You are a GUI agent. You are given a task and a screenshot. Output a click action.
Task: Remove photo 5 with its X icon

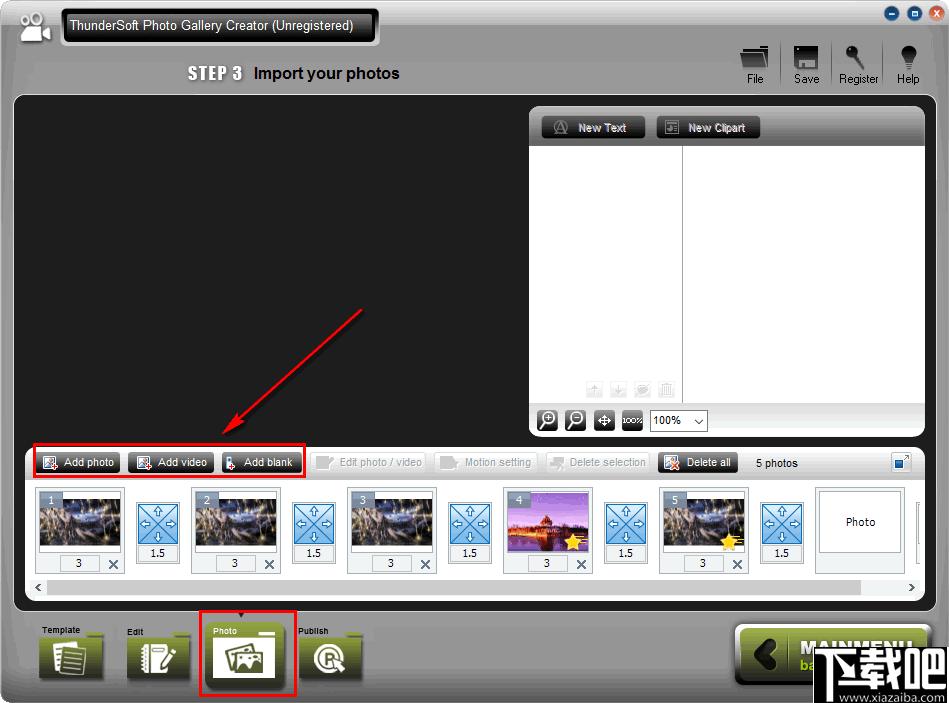(x=737, y=564)
